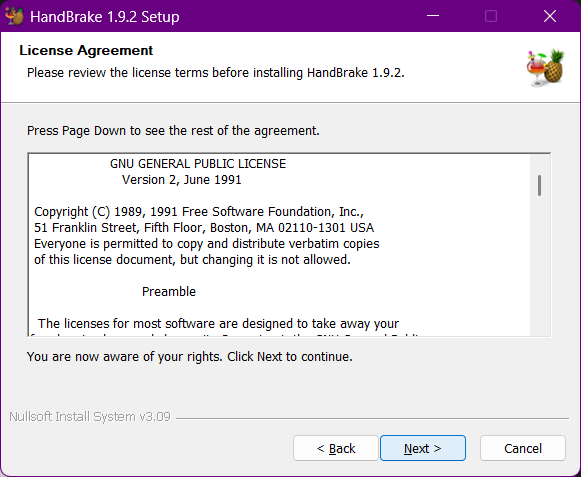The image size is (581, 477).
Task: Go back with the Back button
Action: [x=336, y=448]
